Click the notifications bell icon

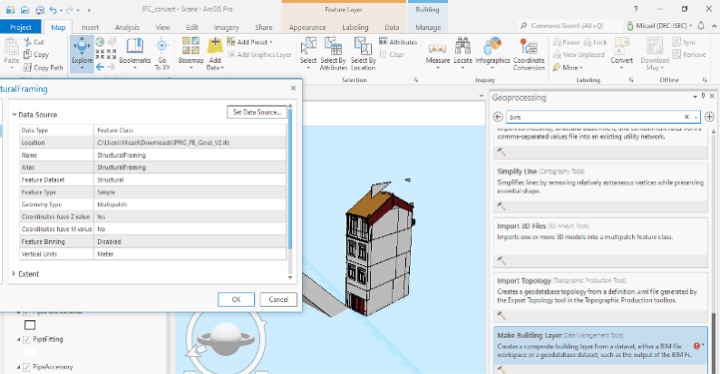click(x=701, y=26)
